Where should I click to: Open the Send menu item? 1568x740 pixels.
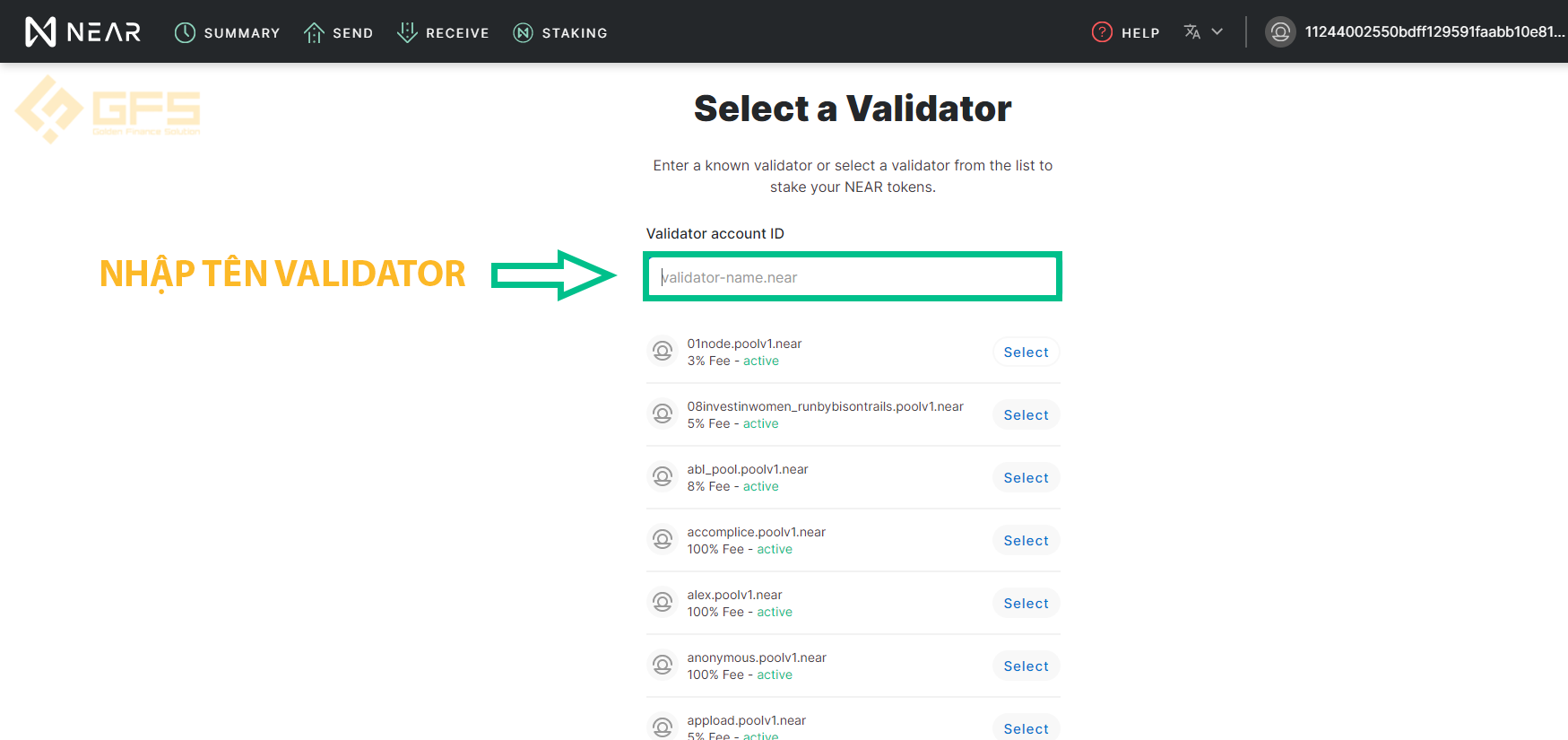338,33
